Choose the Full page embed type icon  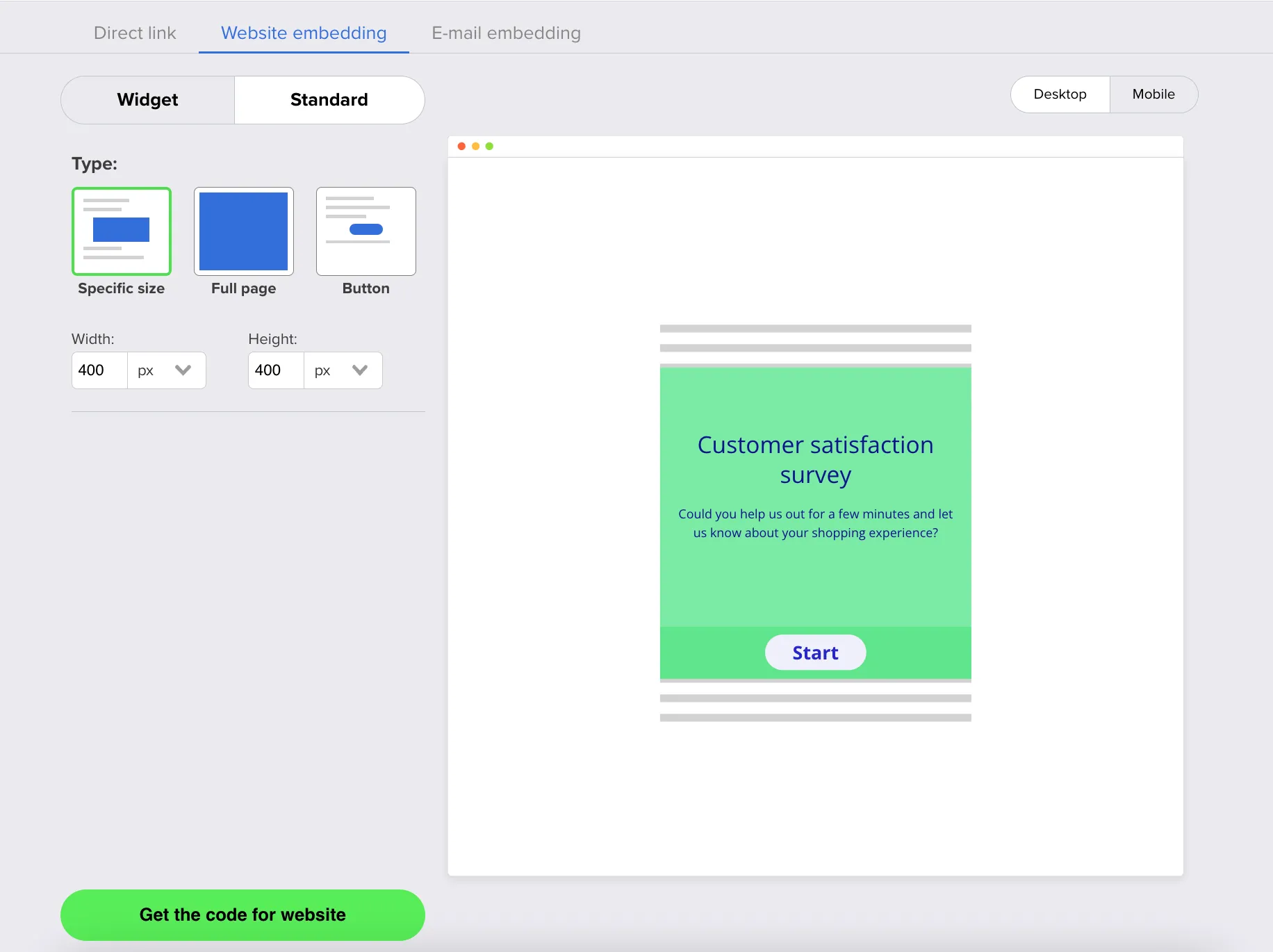coord(244,231)
